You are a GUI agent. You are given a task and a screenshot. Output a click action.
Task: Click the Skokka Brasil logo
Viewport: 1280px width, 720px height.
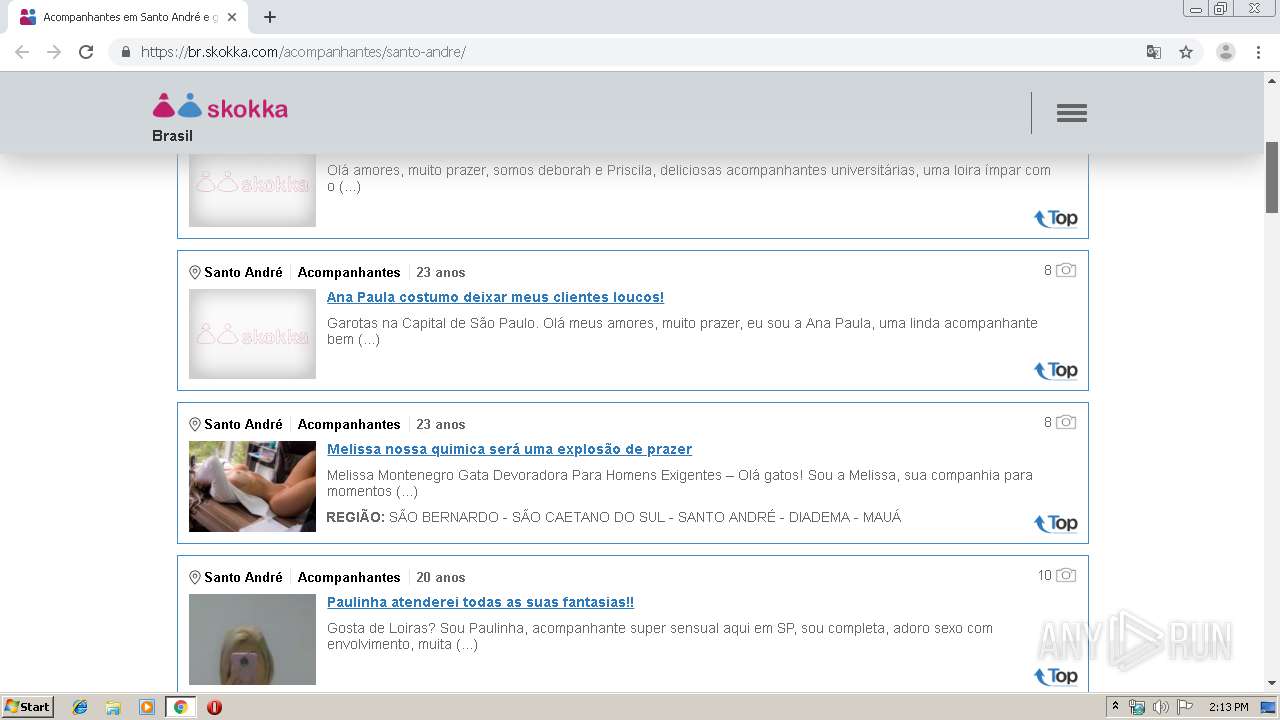(220, 117)
